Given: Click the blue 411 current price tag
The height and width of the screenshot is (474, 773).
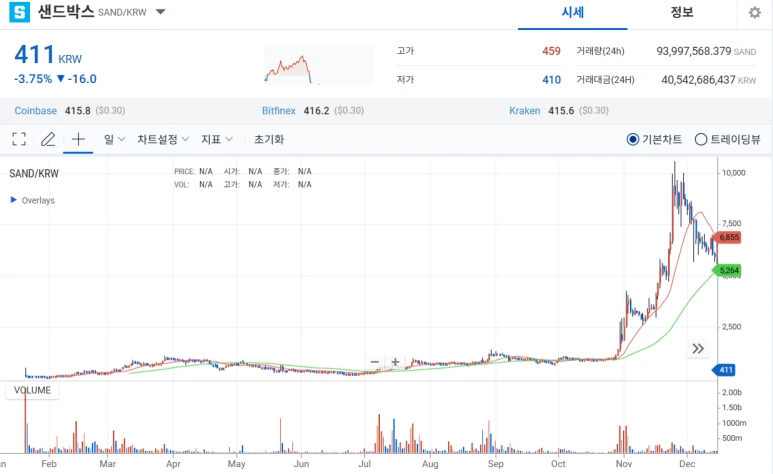Looking at the screenshot, I should pyautogui.click(x=724, y=370).
